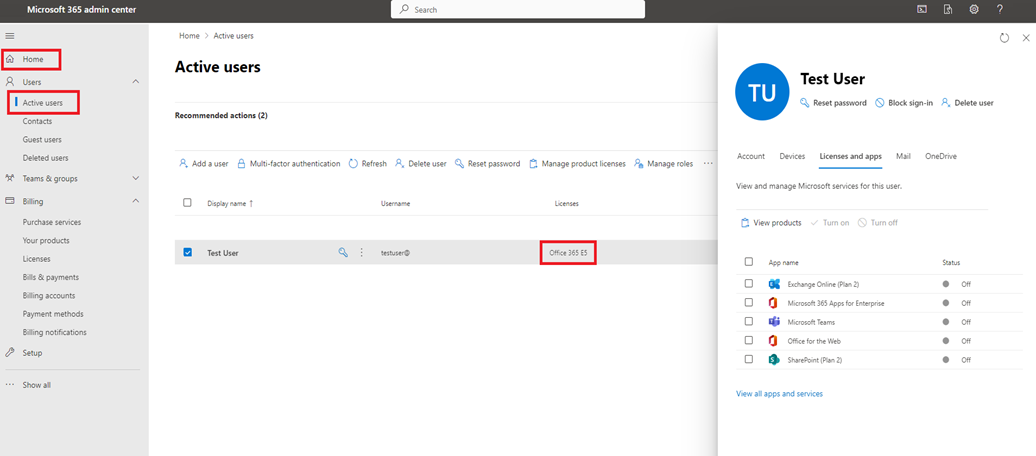The height and width of the screenshot is (456, 1036).
Task: Switch to the Mail tab
Action: (x=903, y=156)
